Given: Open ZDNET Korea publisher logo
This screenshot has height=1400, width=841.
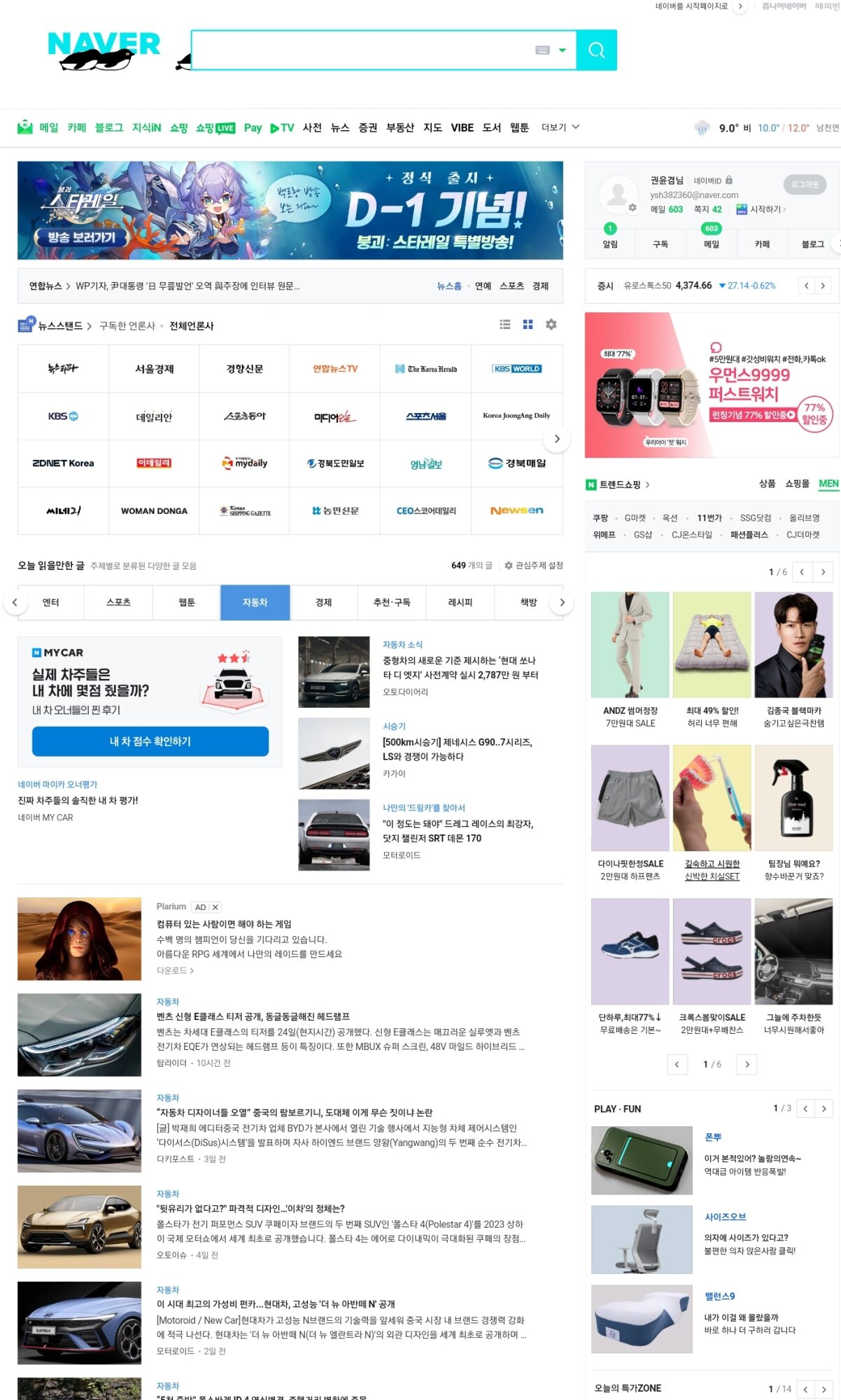Looking at the screenshot, I should (x=63, y=463).
